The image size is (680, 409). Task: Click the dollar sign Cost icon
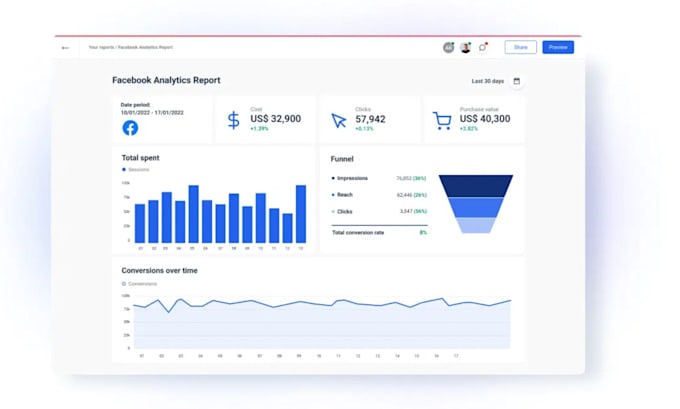click(233, 120)
